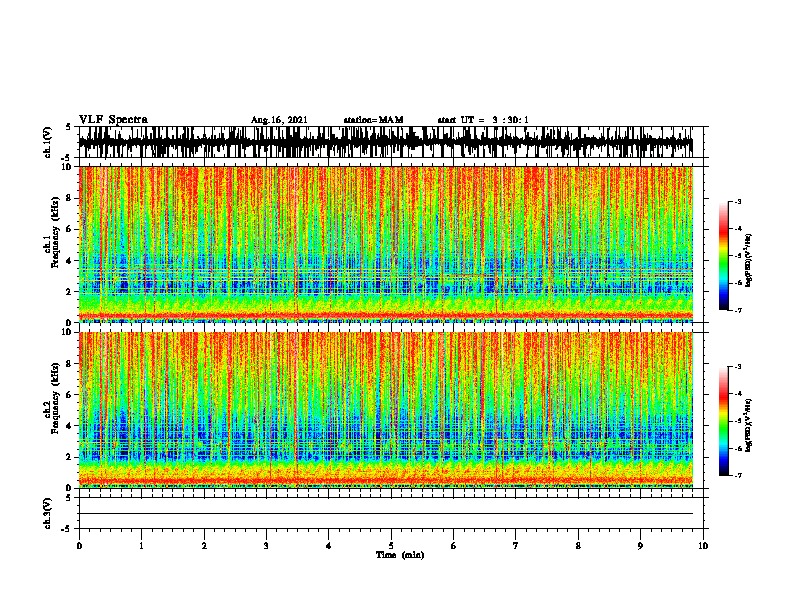This screenshot has width=792, height=612.
Task: Click inside the ch.2 spectrogram plot
Action: click(386, 410)
